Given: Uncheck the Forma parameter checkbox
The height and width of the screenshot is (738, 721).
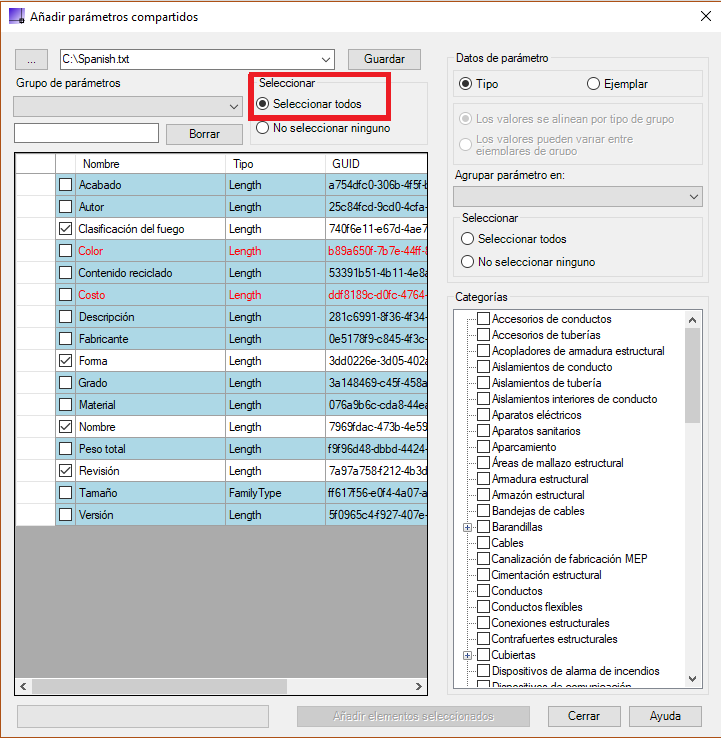Looking at the screenshot, I should click(65, 361).
